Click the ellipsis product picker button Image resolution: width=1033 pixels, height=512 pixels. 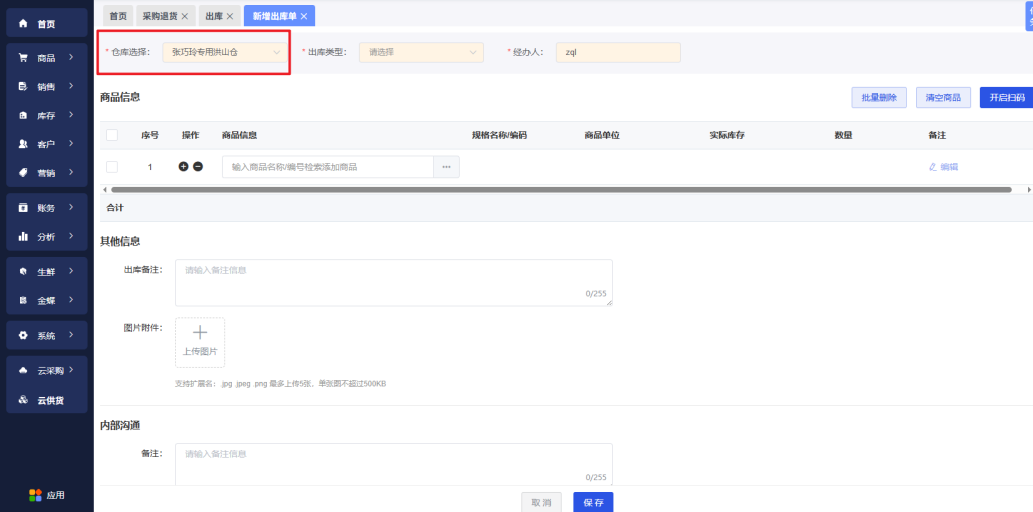click(446, 167)
